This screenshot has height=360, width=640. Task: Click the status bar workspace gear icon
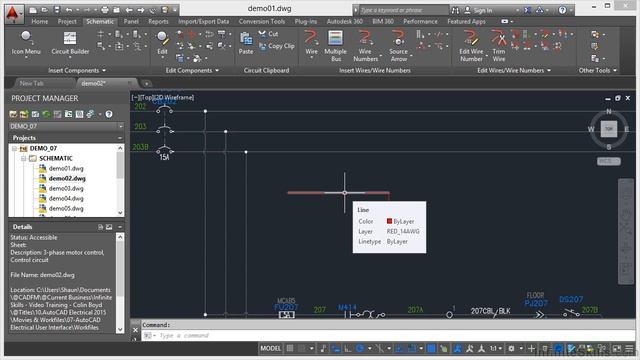[x=511, y=349]
